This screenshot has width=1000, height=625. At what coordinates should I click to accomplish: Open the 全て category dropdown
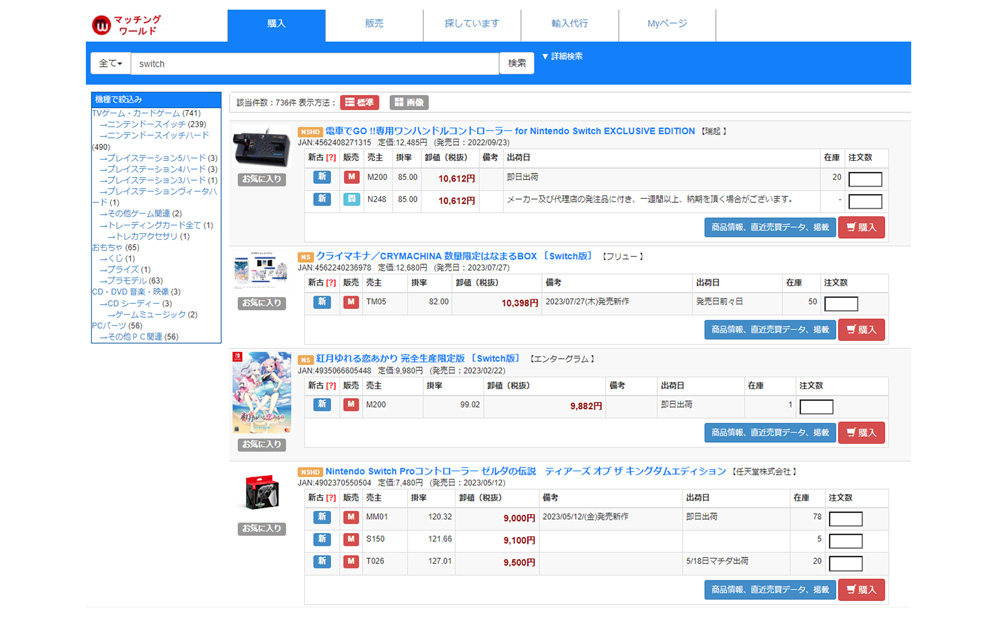point(110,63)
